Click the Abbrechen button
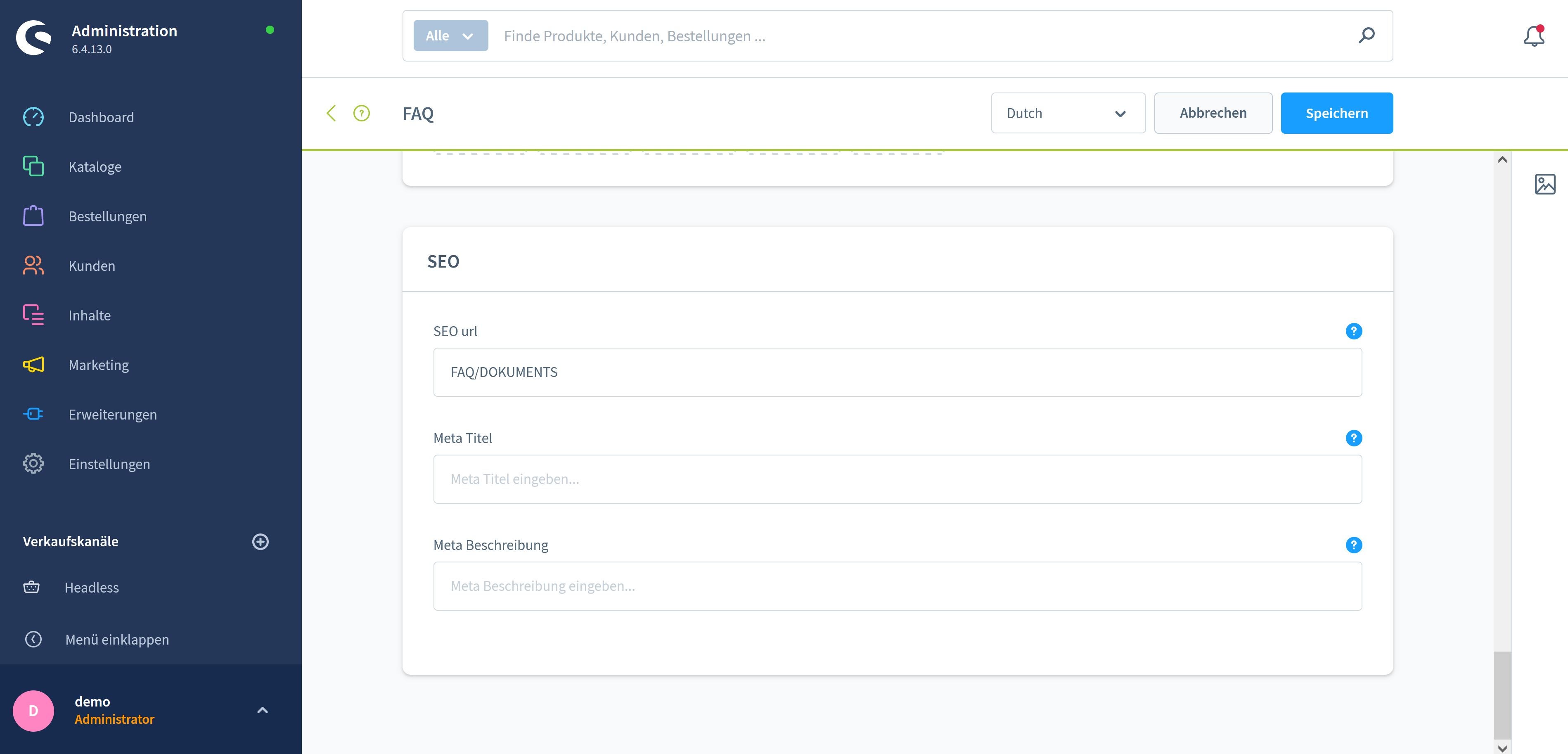1568x754 pixels. tap(1213, 113)
